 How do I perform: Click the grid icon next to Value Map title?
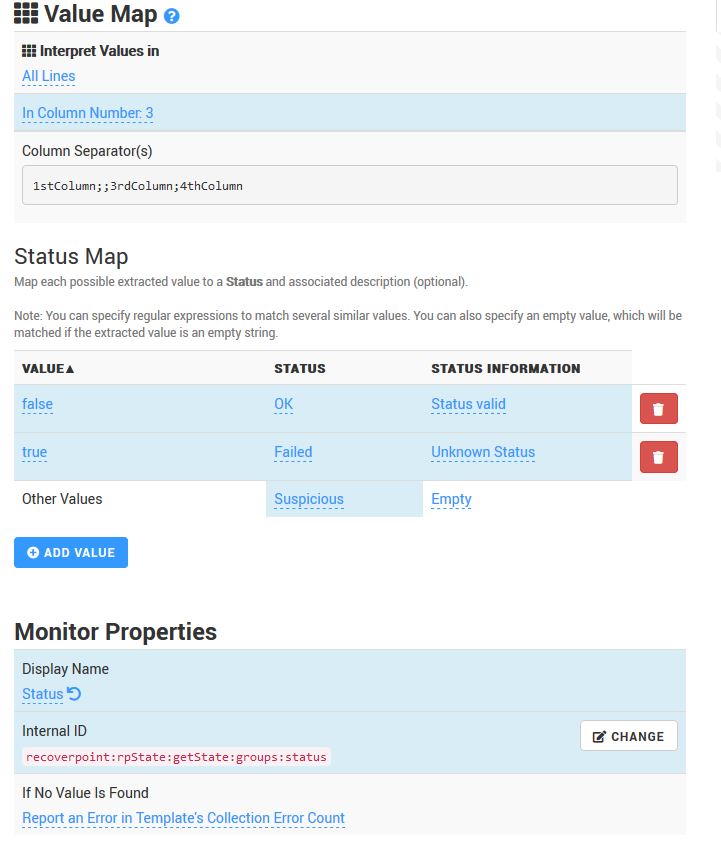click(x=27, y=15)
